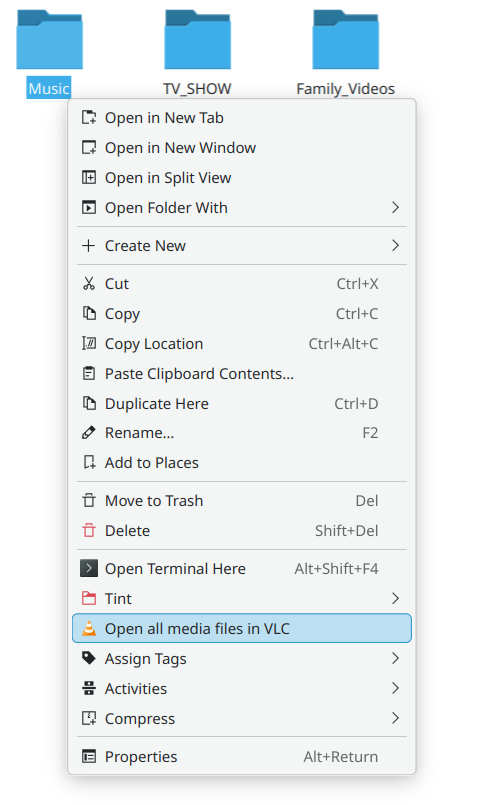
Task: Select the TV_SHOW folder
Action: click(x=198, y=52)
